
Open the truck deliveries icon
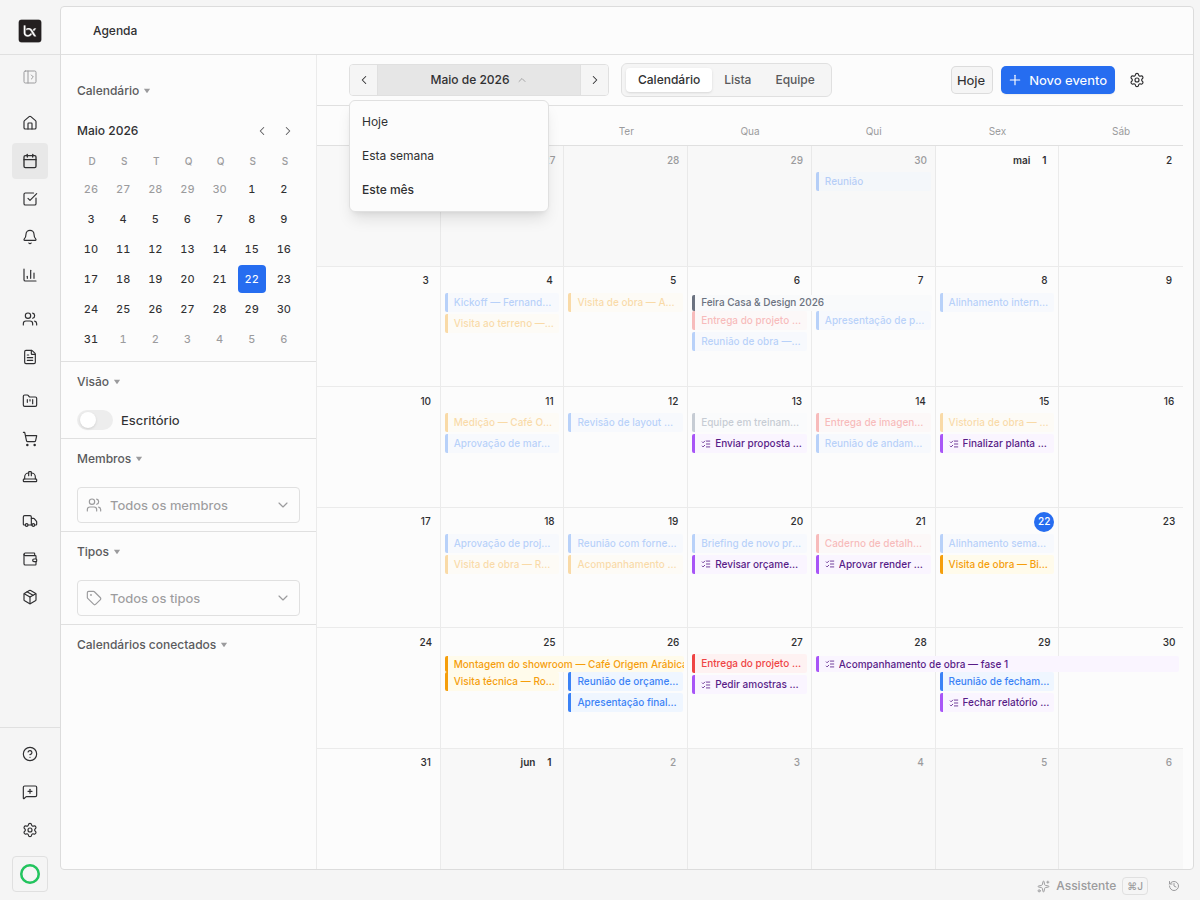pos(30,521)
